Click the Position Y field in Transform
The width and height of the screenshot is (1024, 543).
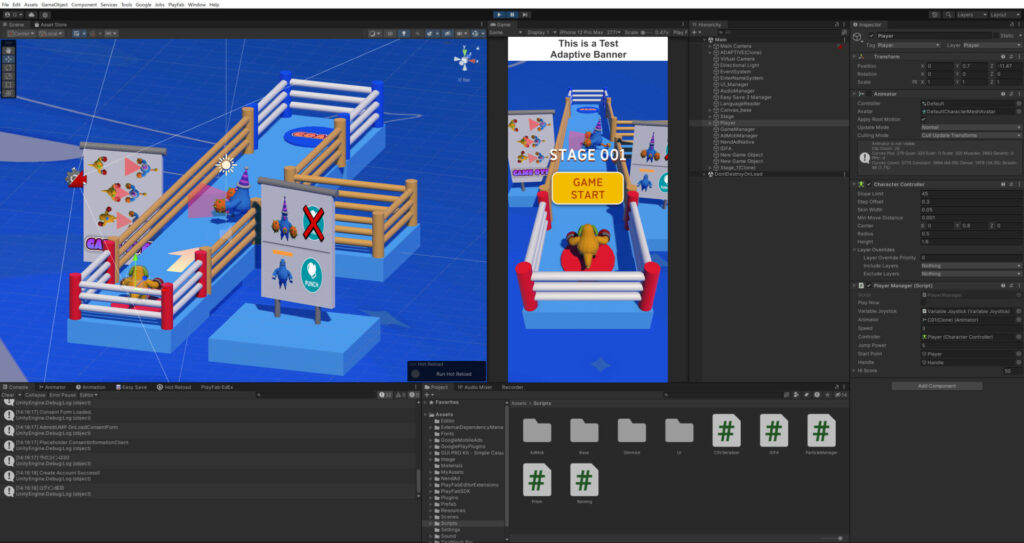pyautogui.click(x=974, y=66)
